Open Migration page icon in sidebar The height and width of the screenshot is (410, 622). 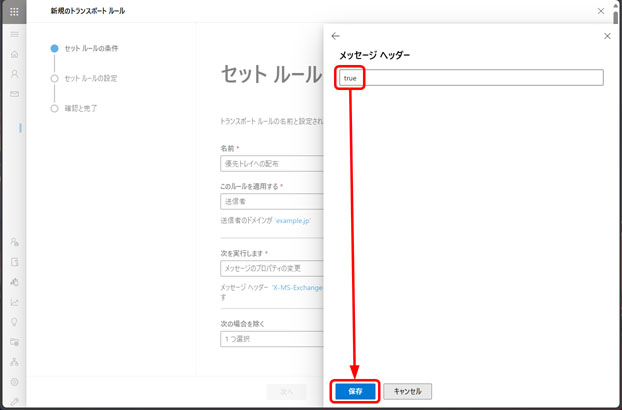pos(14,262)
